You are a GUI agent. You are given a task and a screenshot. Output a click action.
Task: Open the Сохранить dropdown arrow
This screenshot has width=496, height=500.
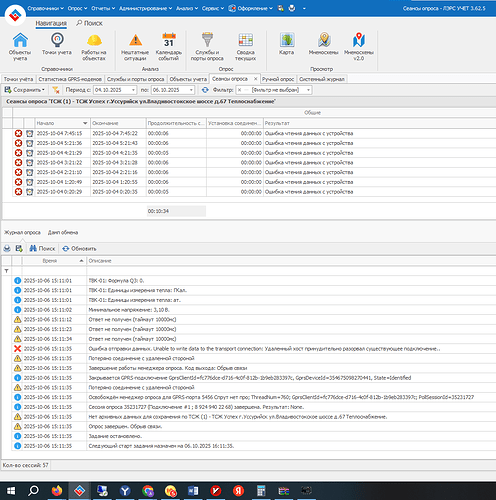[43, 90]
